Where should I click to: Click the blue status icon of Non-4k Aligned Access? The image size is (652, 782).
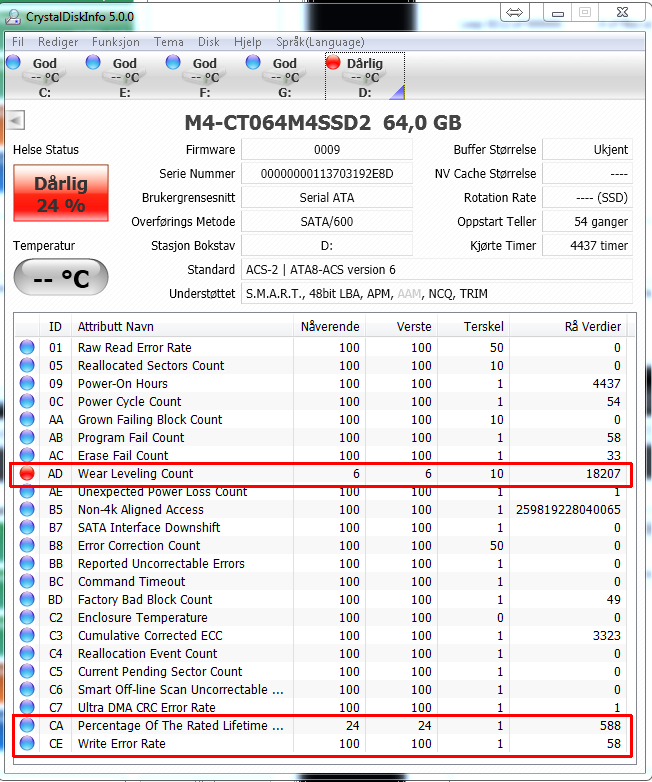[x=27, y=509]
